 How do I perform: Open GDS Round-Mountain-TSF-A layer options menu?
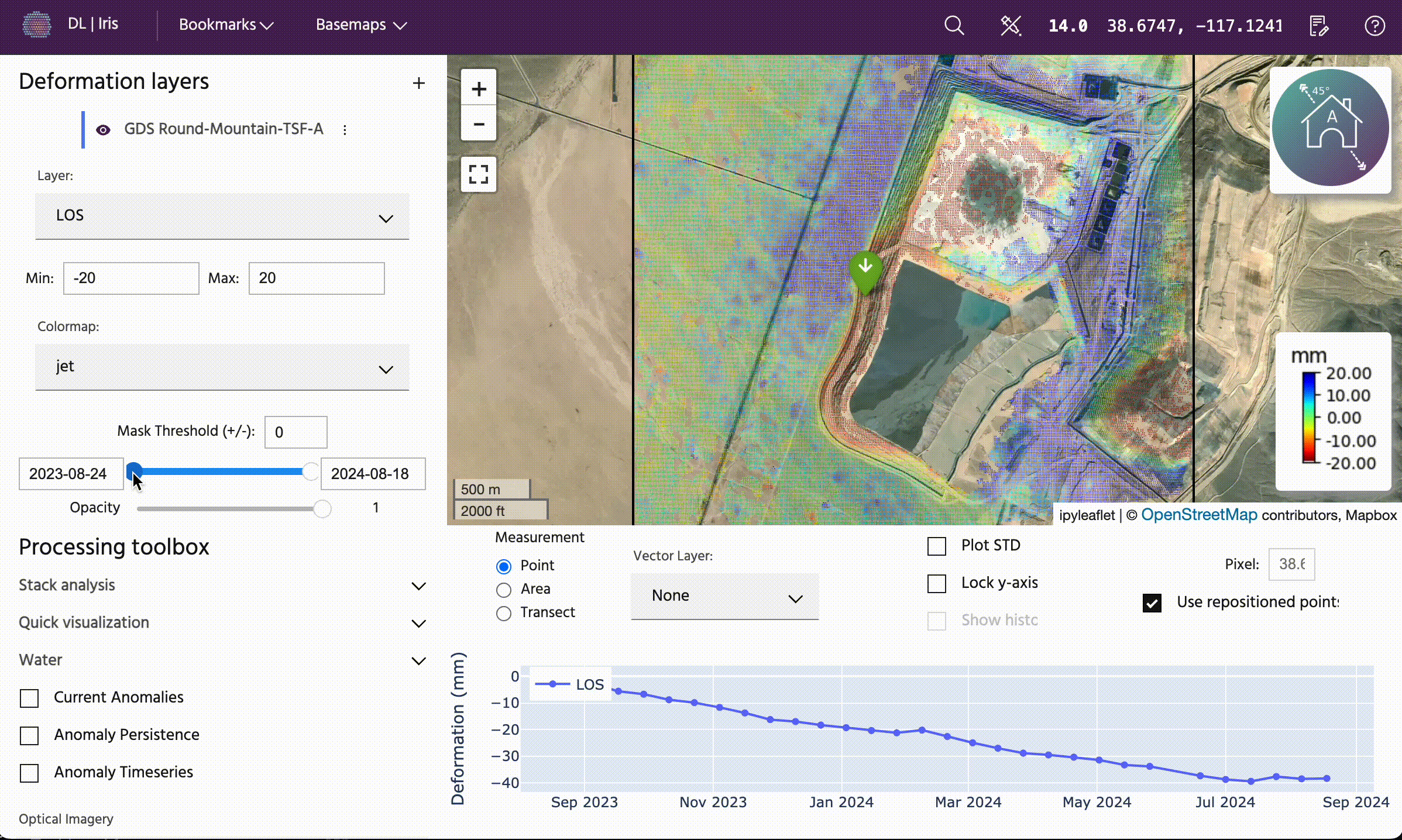tap(345, 130)
